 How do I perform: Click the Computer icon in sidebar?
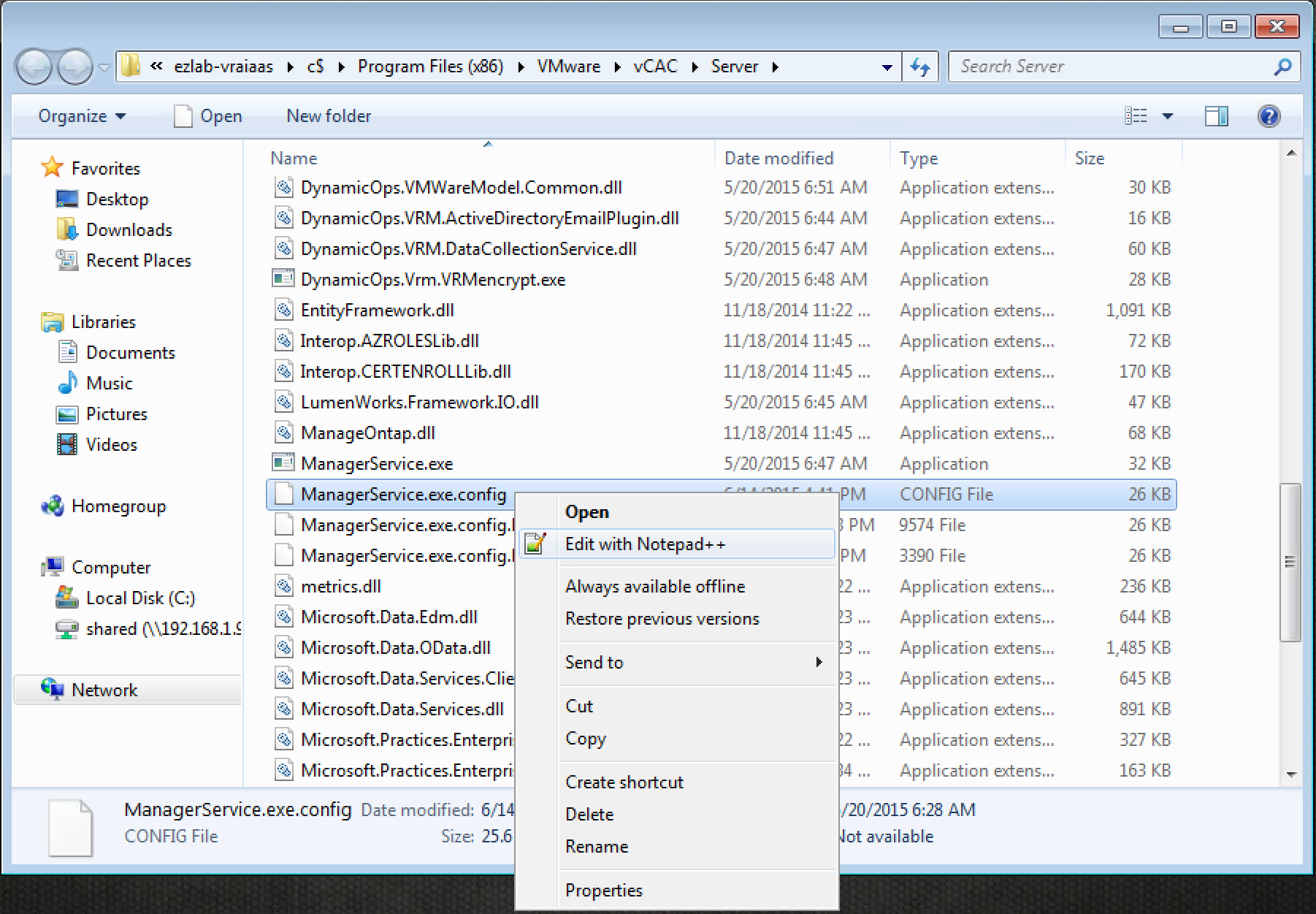(x=52, y=567)
